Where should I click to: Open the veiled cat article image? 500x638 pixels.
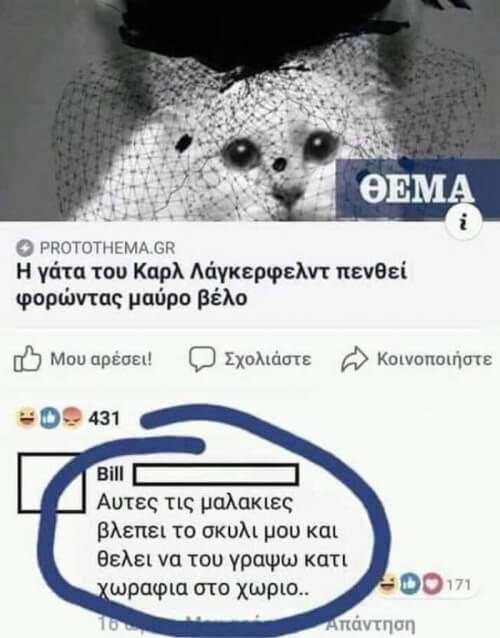tap(250, 110)
